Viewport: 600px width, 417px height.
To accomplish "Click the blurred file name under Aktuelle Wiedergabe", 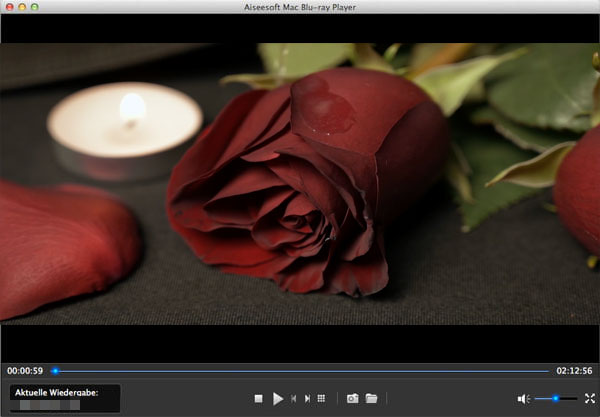I will [x=47, y=406].
